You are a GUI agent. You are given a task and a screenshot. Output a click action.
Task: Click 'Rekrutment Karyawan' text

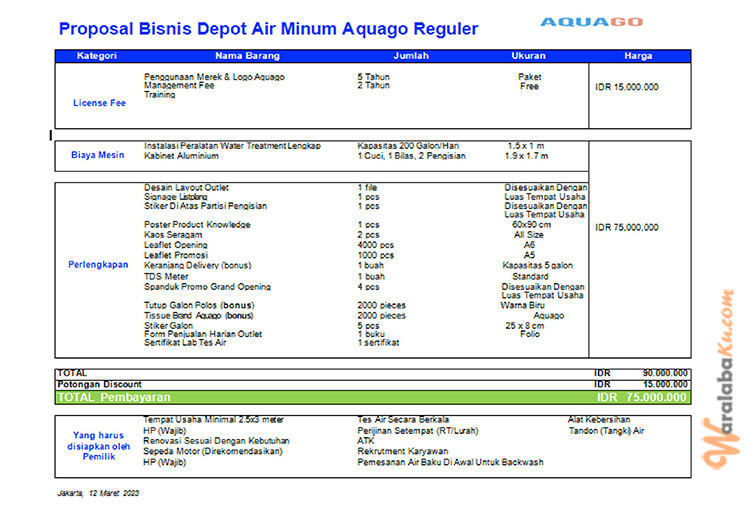point(403,451)
